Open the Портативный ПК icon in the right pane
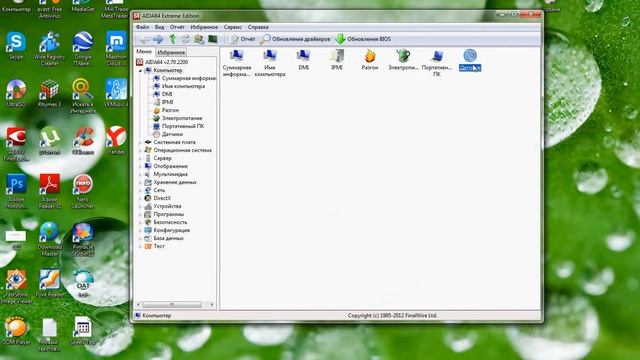Viewport: 640px width, 360px height. [x=437, y=63]
